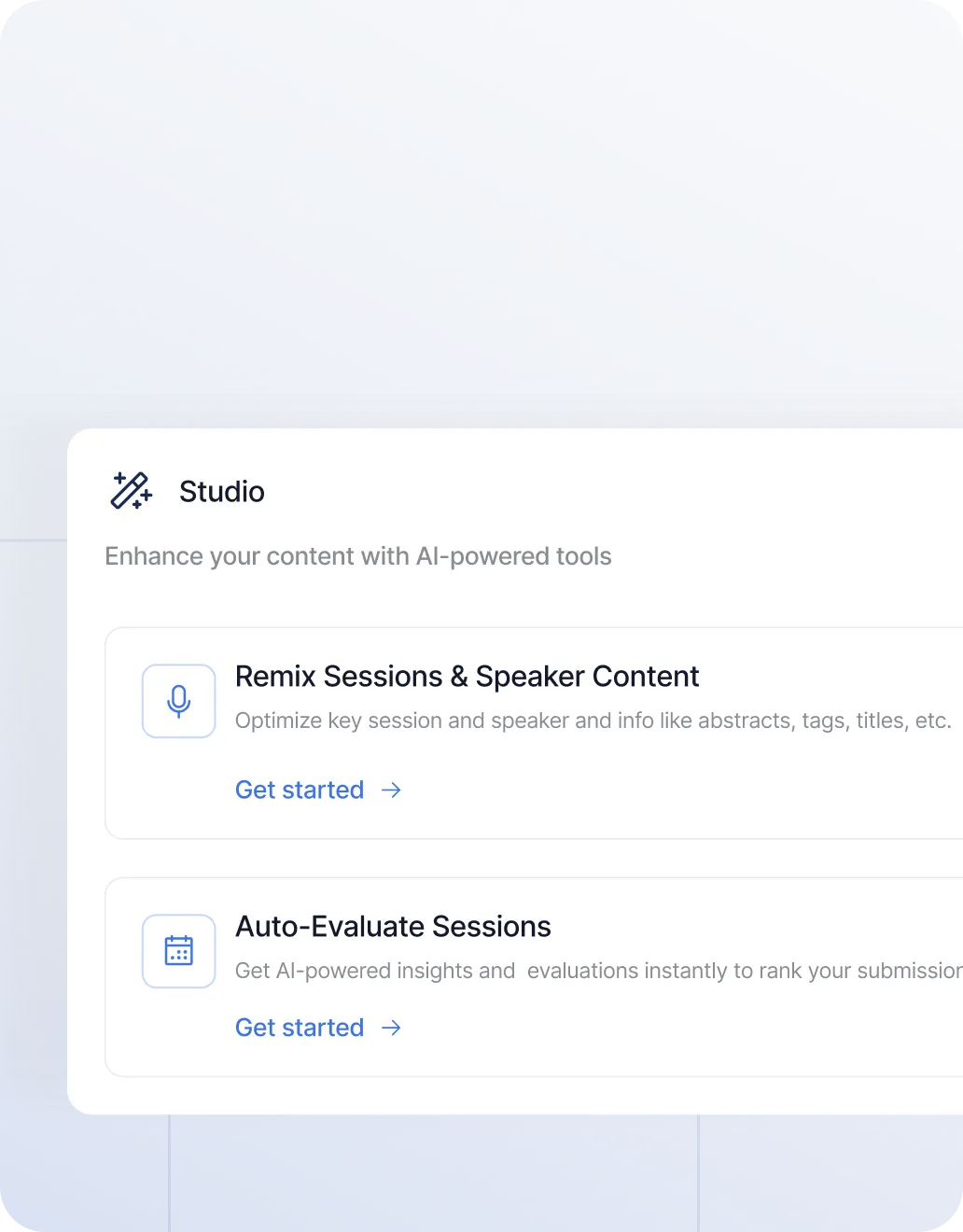Screen dimensions: 963x1232
Task: Click the Auto-Evaluate Sessions title
Action: pyautogui.click(x=393, y=926)
